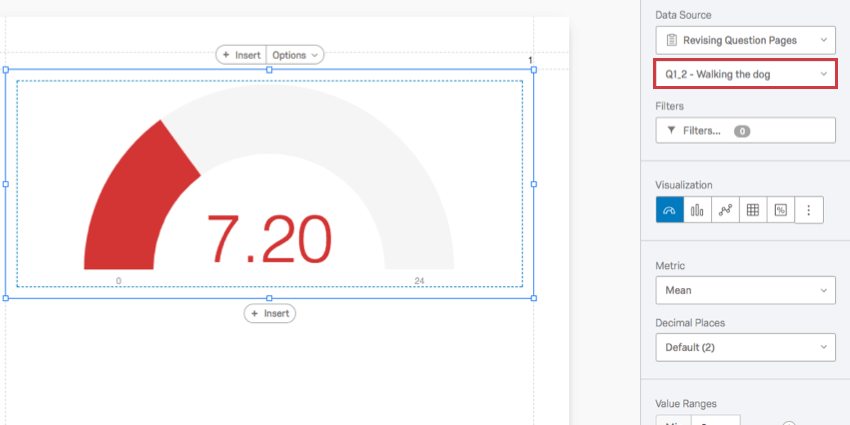Open the Filters... button
The image size is (850, 425).
coord(745,130)
